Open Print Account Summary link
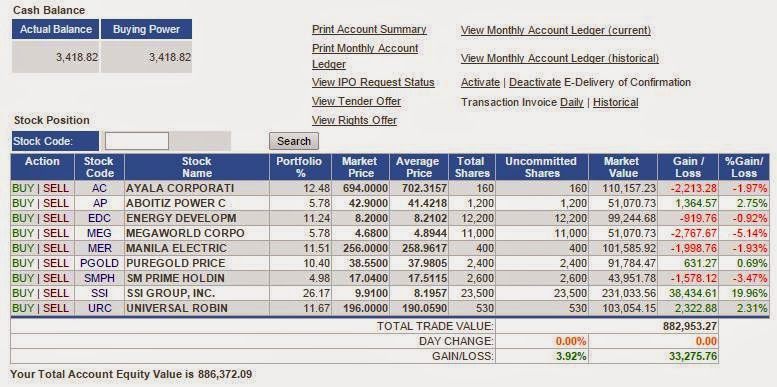 click(369, 29)
